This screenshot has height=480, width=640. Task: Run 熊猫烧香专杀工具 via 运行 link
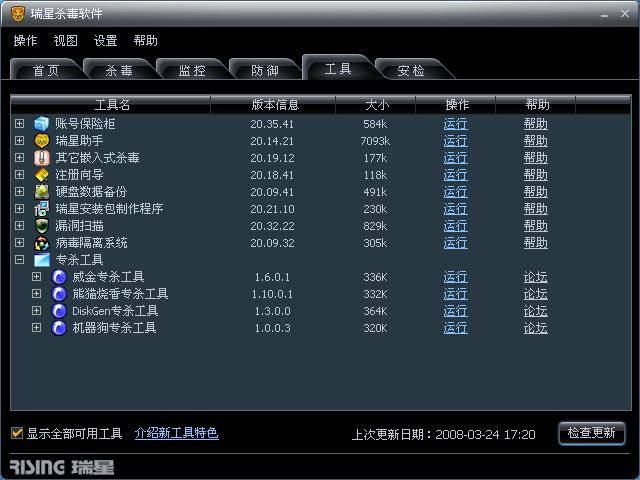click(456, 294)
